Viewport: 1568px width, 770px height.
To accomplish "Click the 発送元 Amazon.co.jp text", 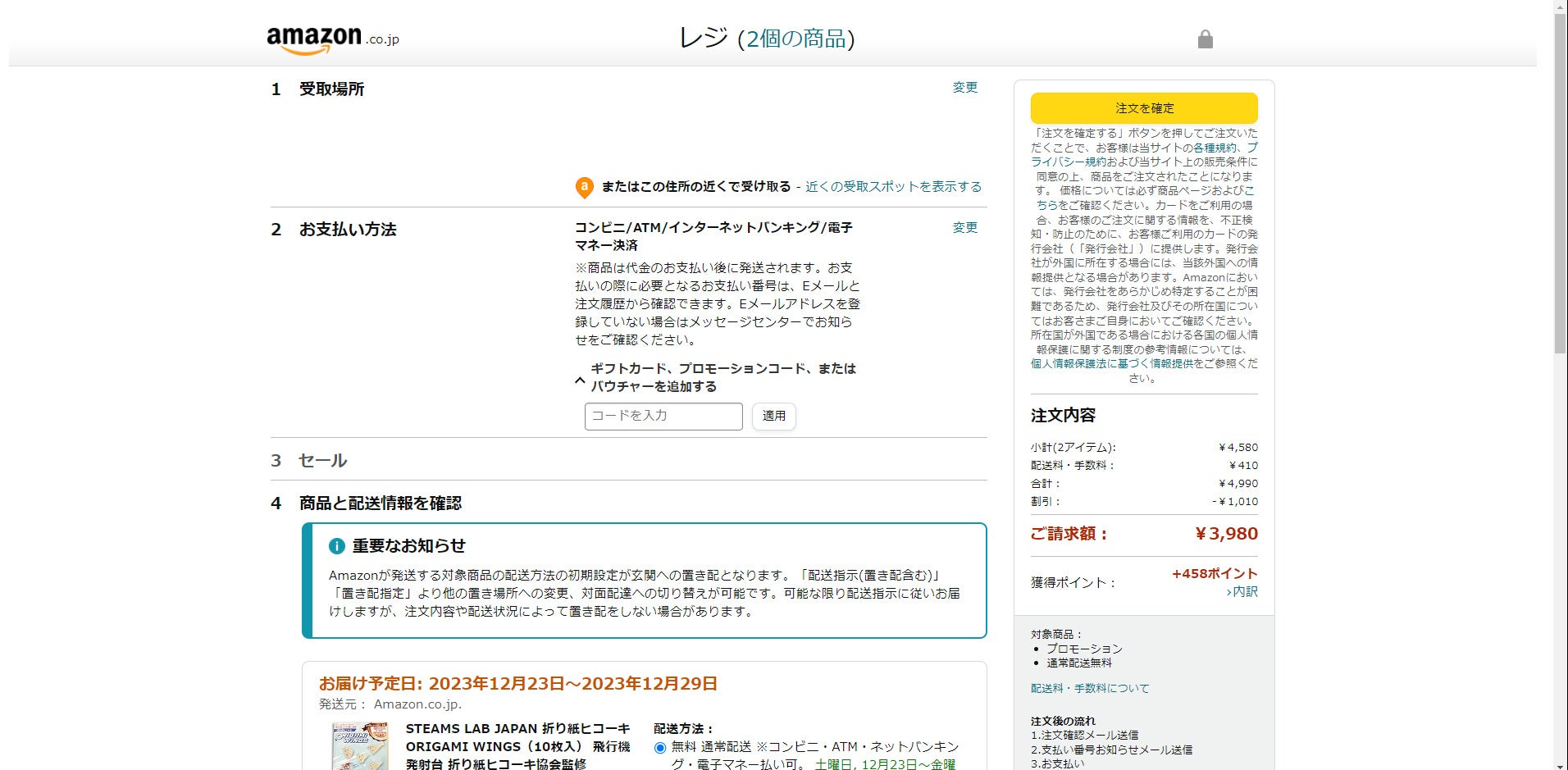I will click(x=390, y=704).
